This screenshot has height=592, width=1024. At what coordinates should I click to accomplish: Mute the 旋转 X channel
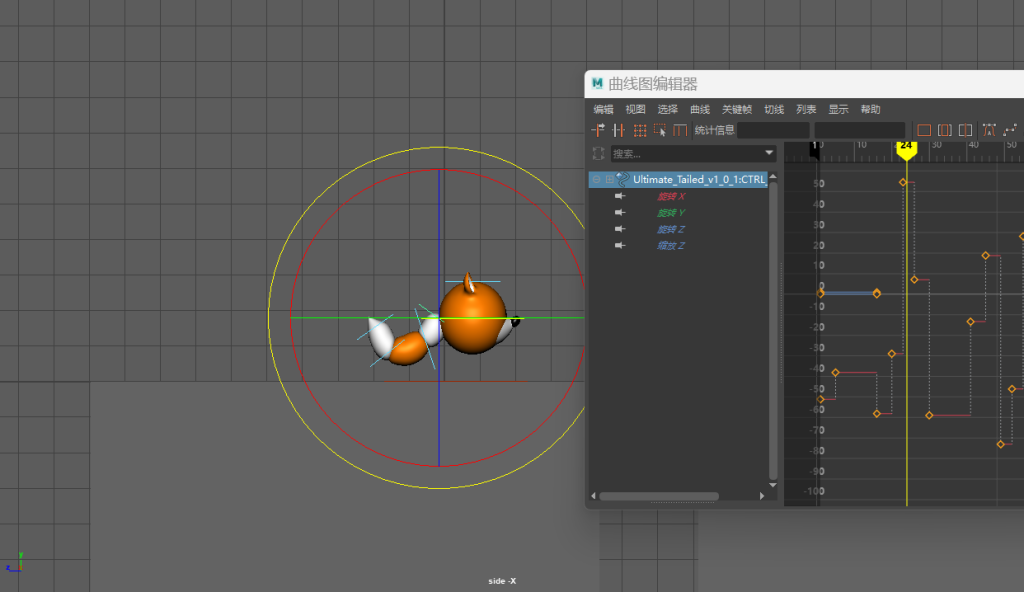(620, 196)
